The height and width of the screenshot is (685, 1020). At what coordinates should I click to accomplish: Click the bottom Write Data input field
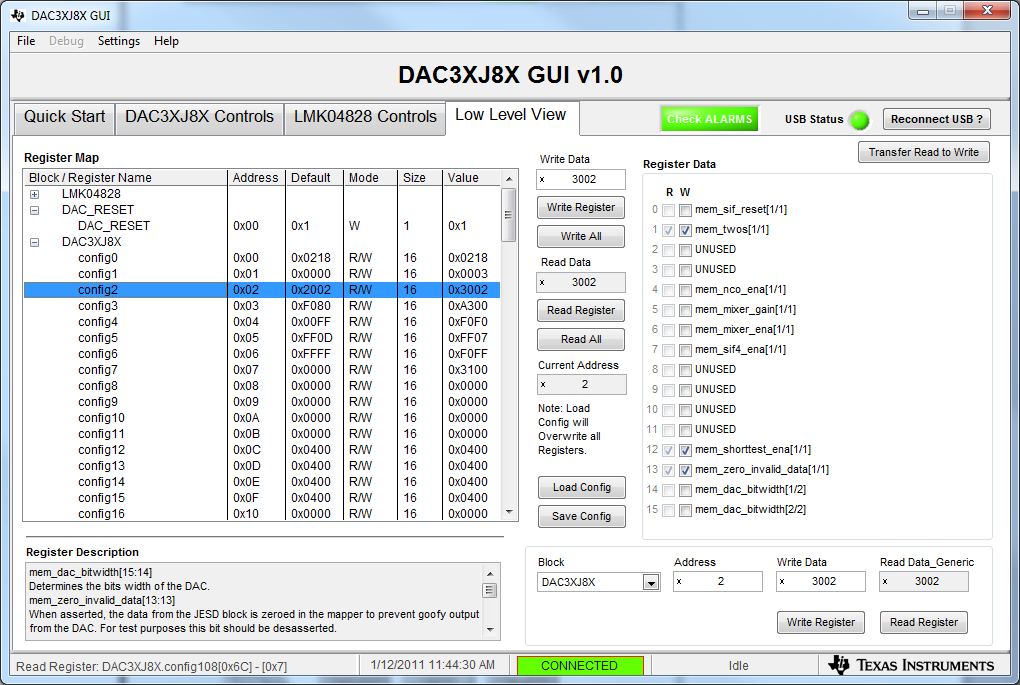coord(820,582)
